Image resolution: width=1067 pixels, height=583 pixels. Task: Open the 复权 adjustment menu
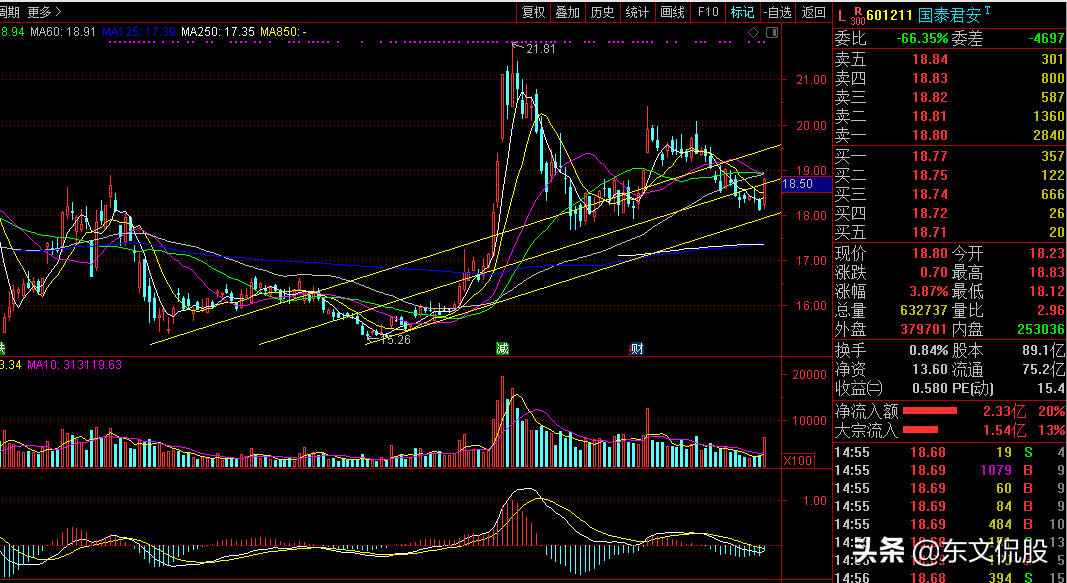534,12
